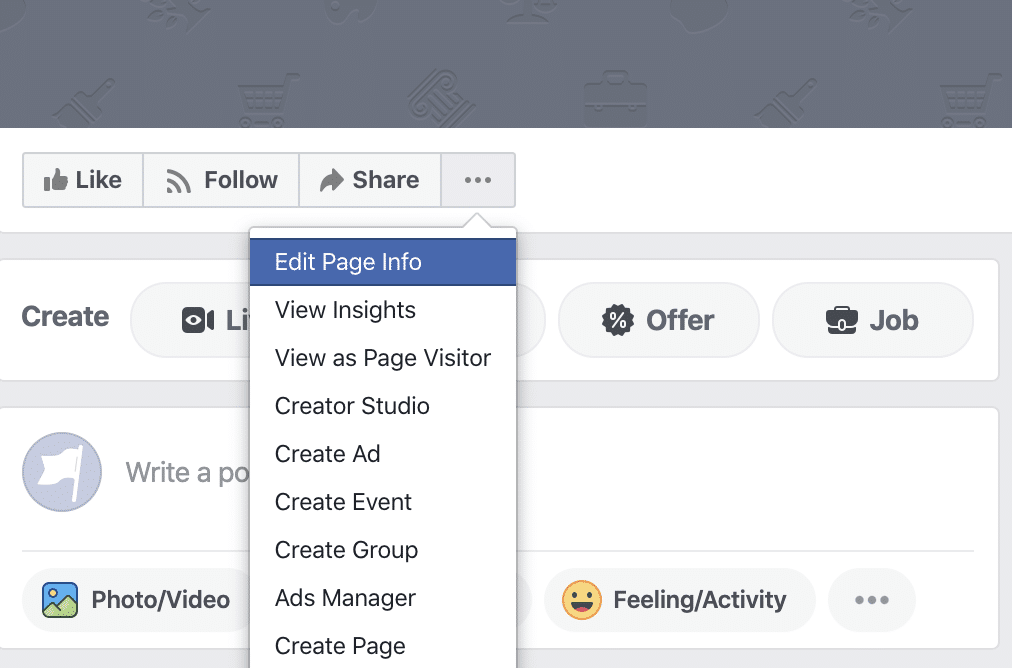
Task: Click the Feeling/Activity smiley face icon
Action: click(581, 600)
